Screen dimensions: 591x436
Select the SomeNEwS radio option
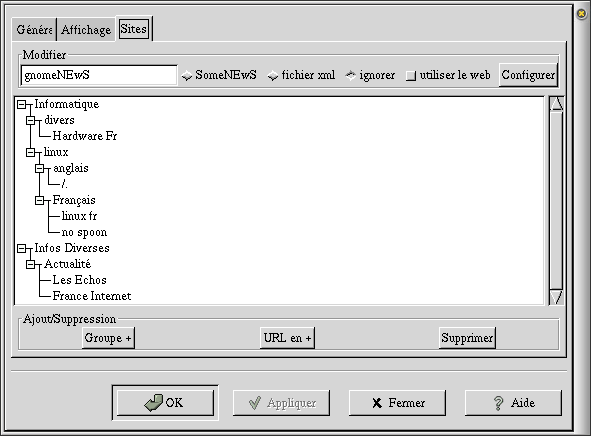[187, 76]
